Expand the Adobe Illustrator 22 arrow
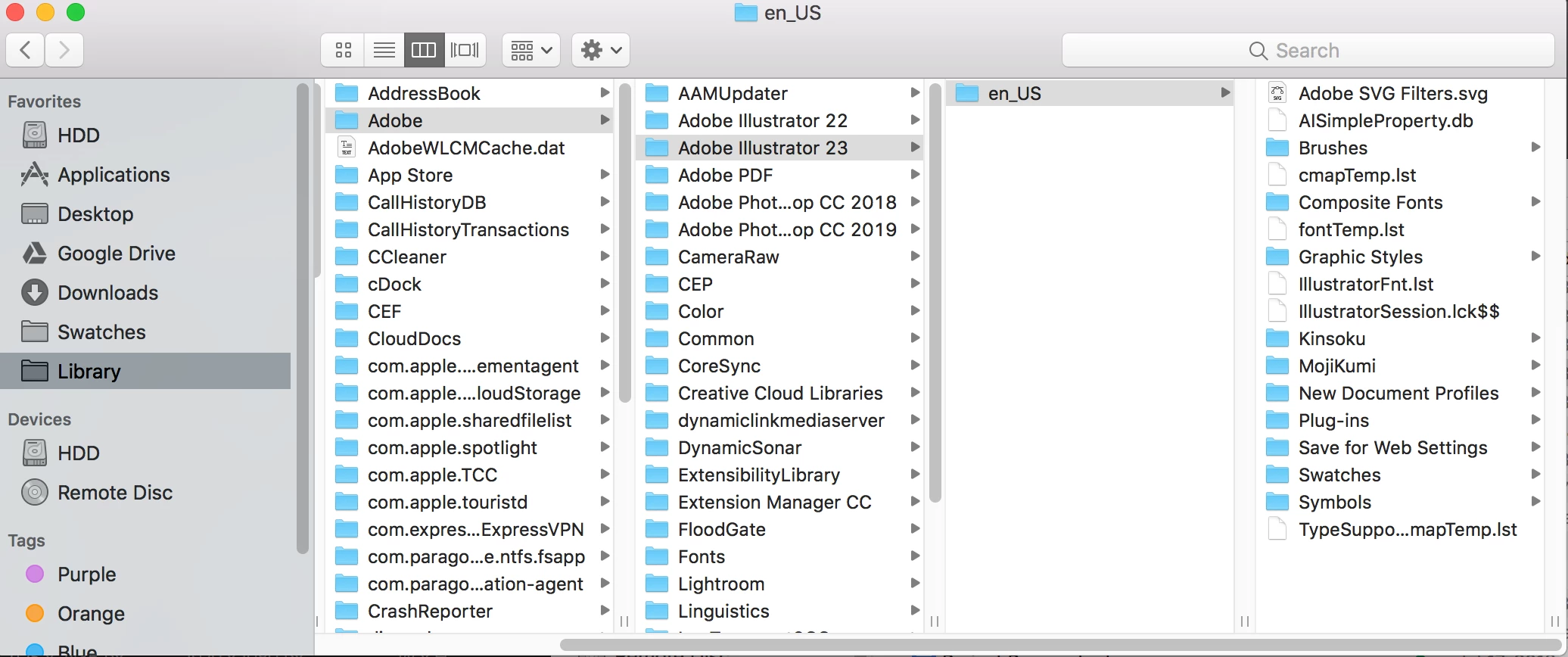The height and width of the screenshot is (657, 1568). coord(915,120)
